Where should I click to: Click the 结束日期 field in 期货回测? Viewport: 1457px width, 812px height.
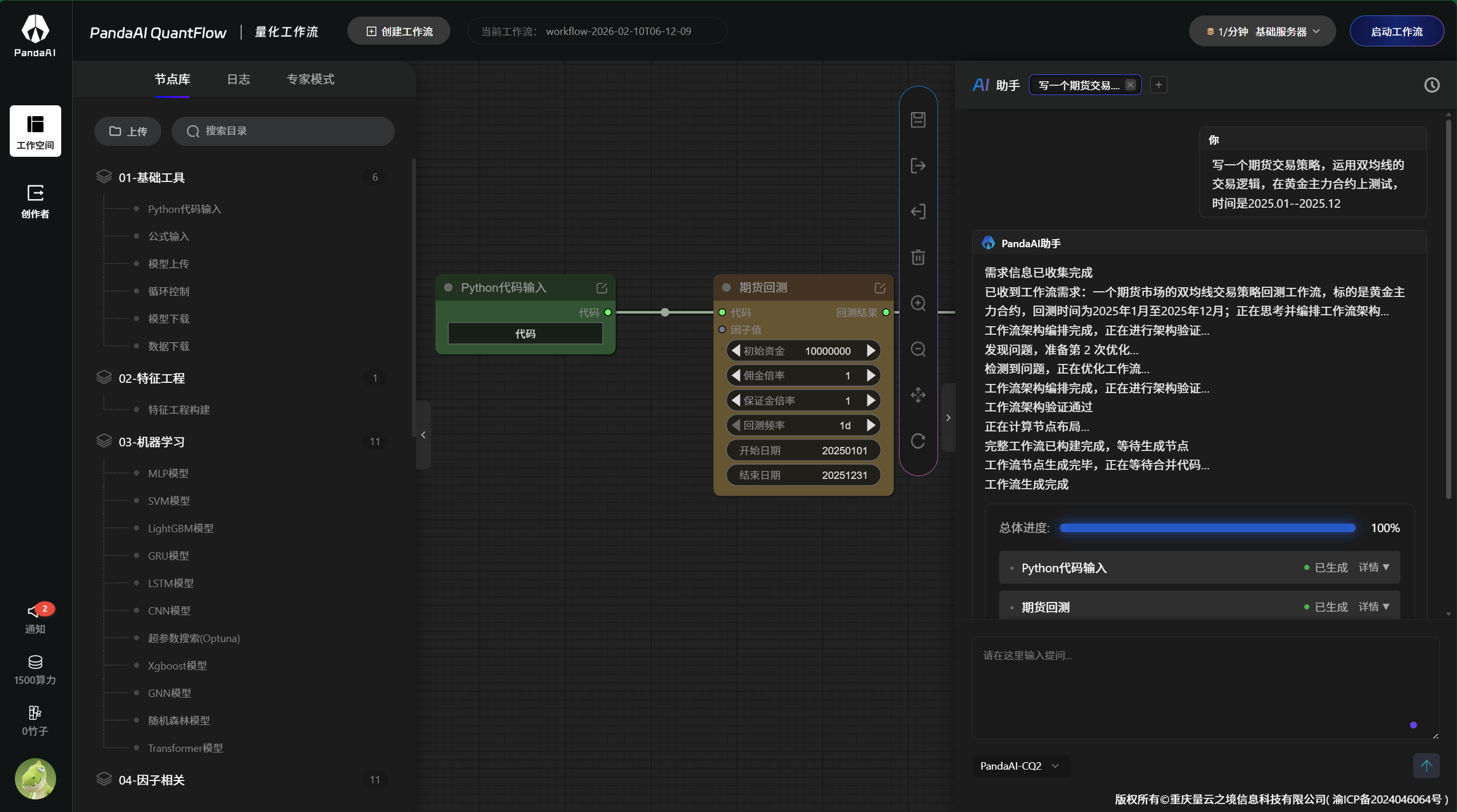point(803,475)
